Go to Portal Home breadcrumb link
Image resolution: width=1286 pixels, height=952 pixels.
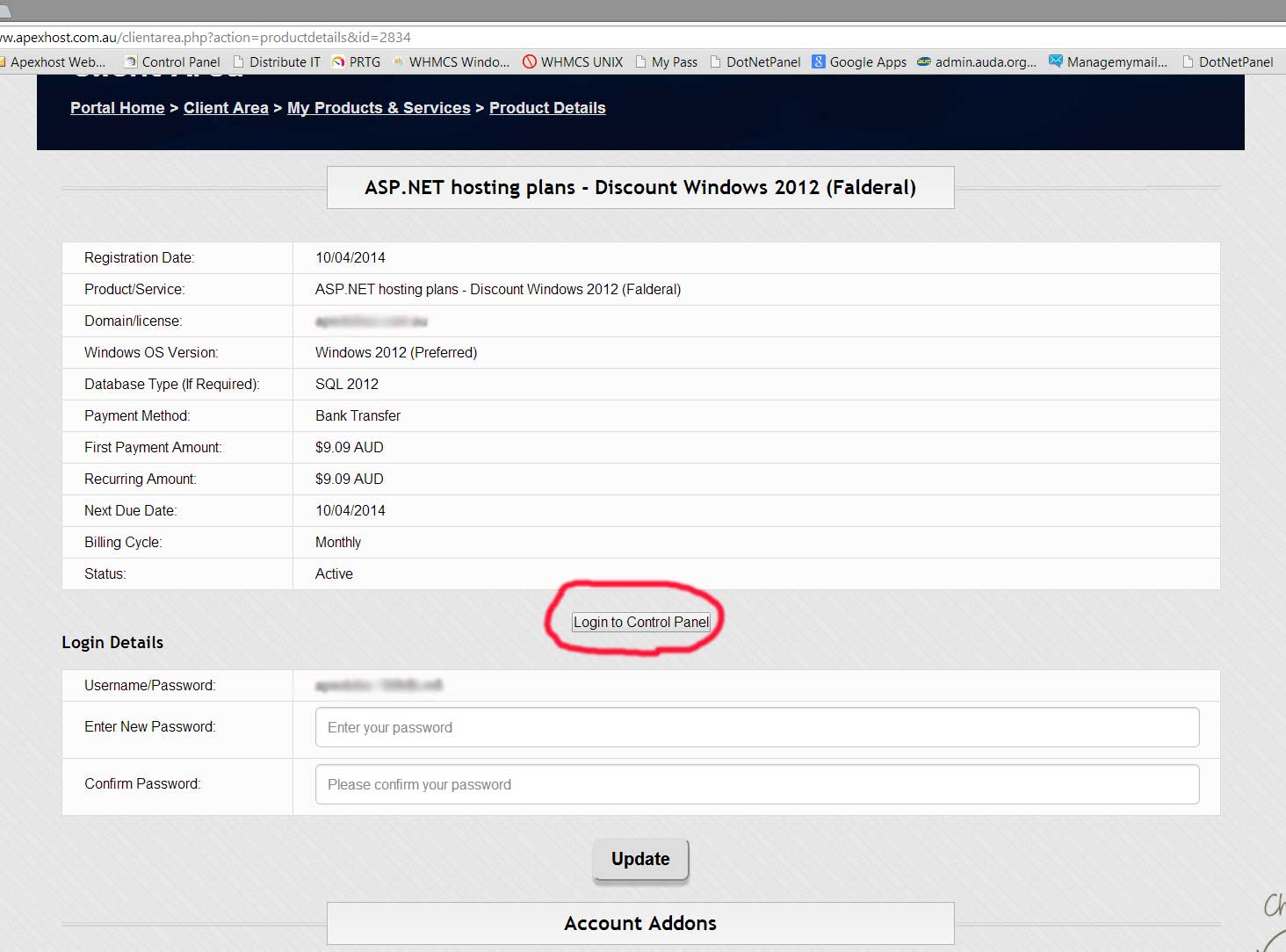click(118, 108)
